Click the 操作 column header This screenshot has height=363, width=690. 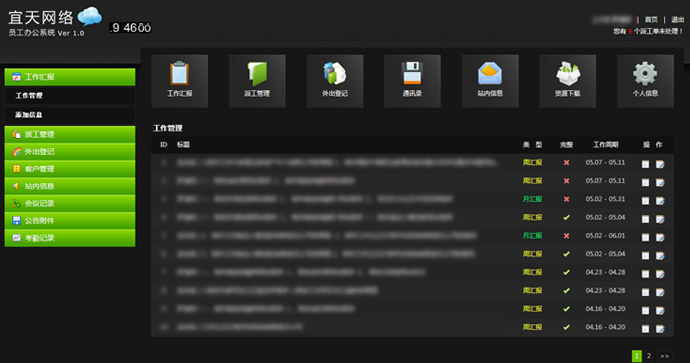pyautogui.click(x=653, y=145)
